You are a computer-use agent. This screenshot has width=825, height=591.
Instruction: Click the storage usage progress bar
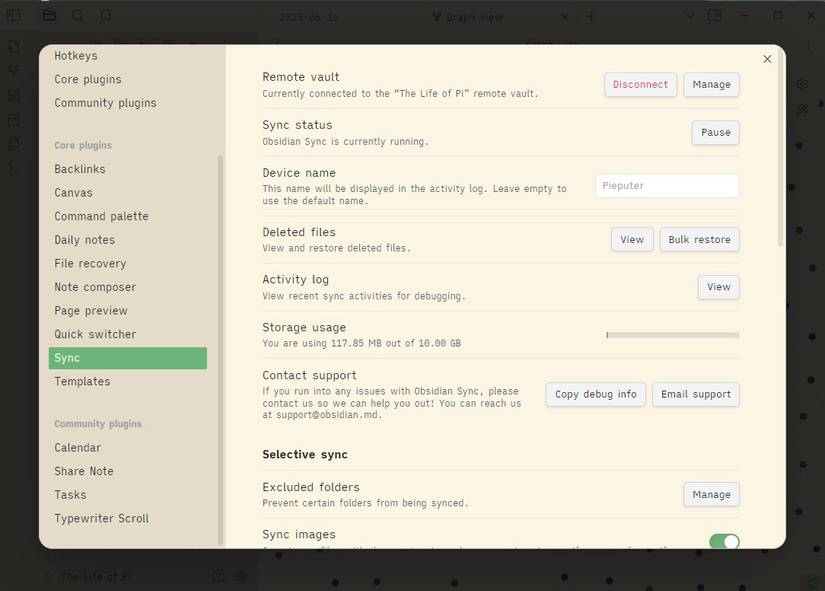672,335
